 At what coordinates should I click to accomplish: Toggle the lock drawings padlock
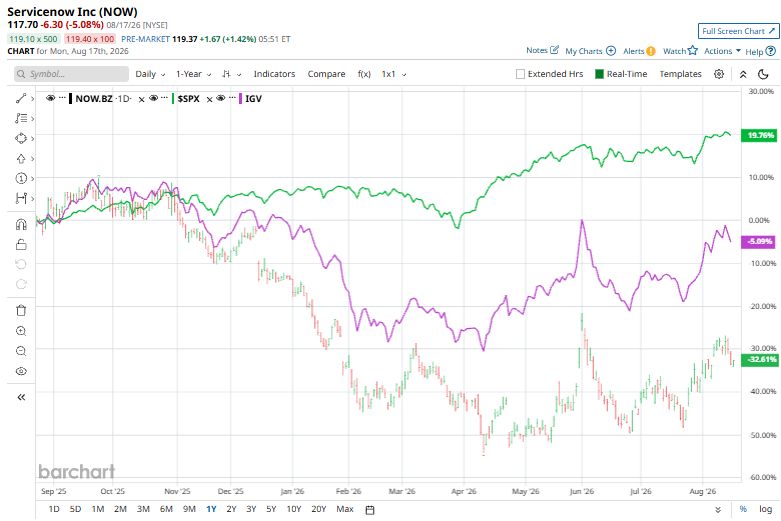(21, 245)
